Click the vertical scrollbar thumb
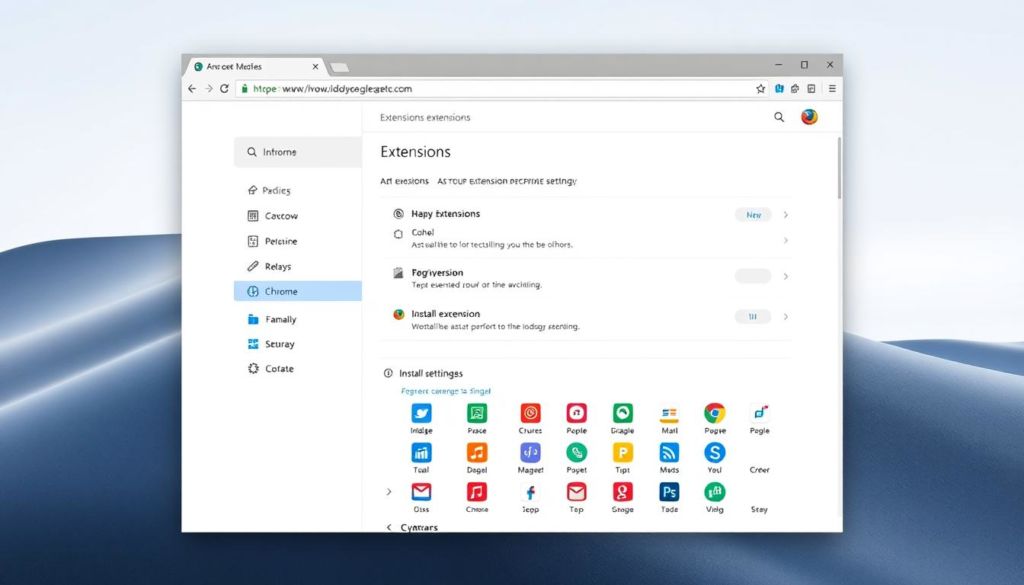 [x=839, y=168]
